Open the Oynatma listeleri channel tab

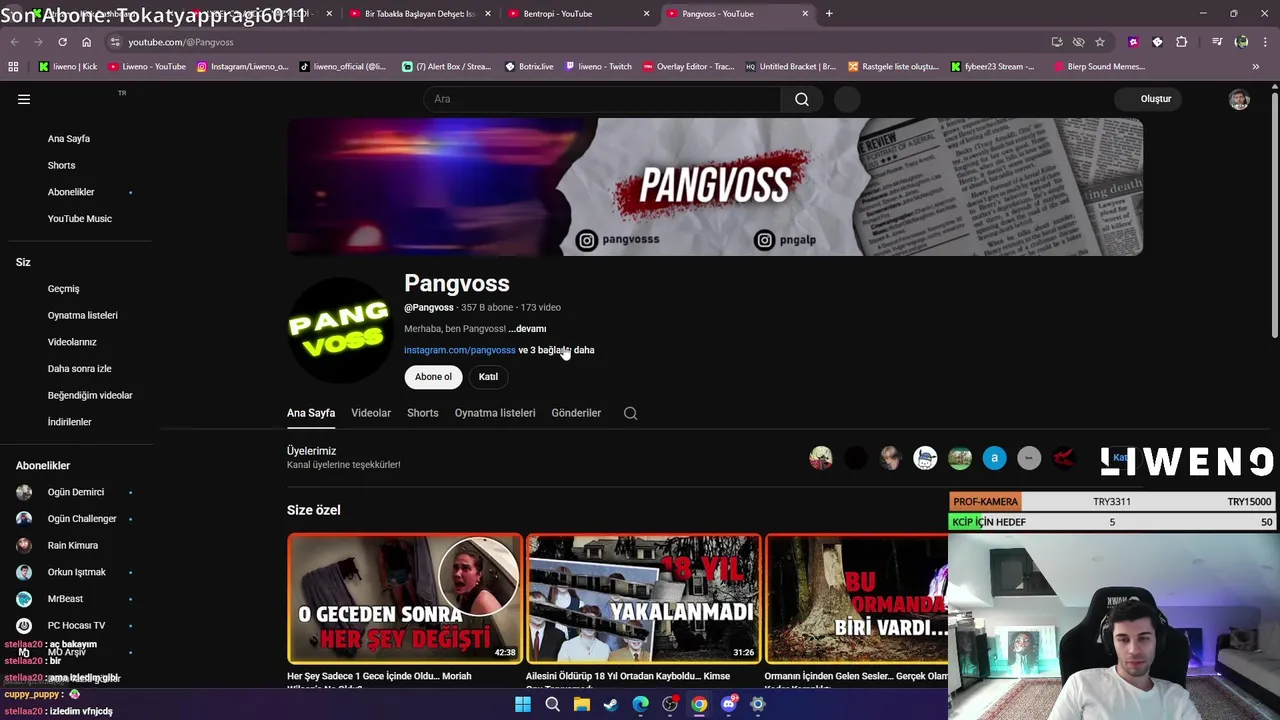495,413
